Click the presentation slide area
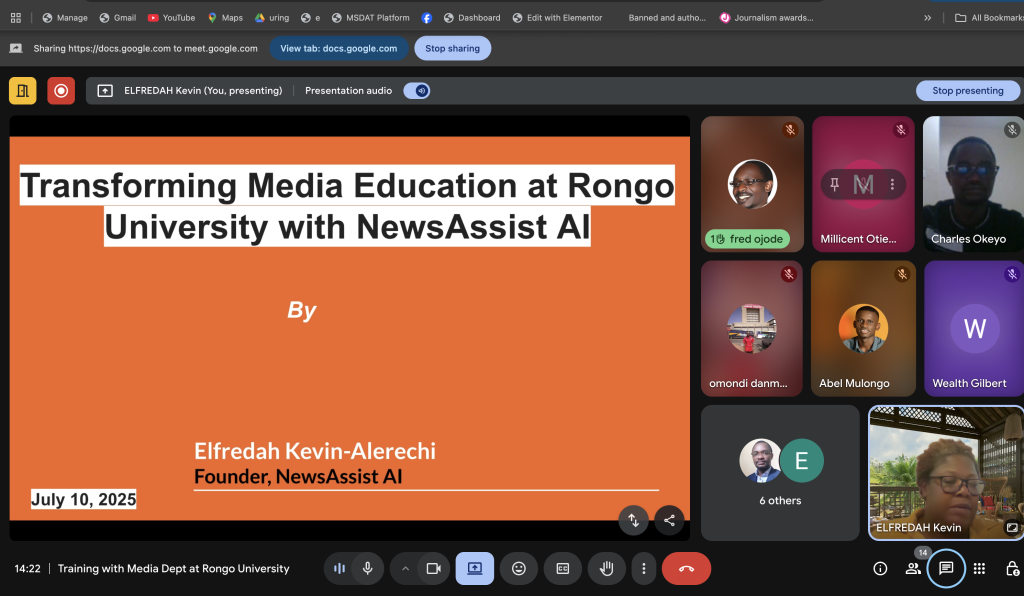The width and height of the screenshot is (1024, 596). coord(349,328)
